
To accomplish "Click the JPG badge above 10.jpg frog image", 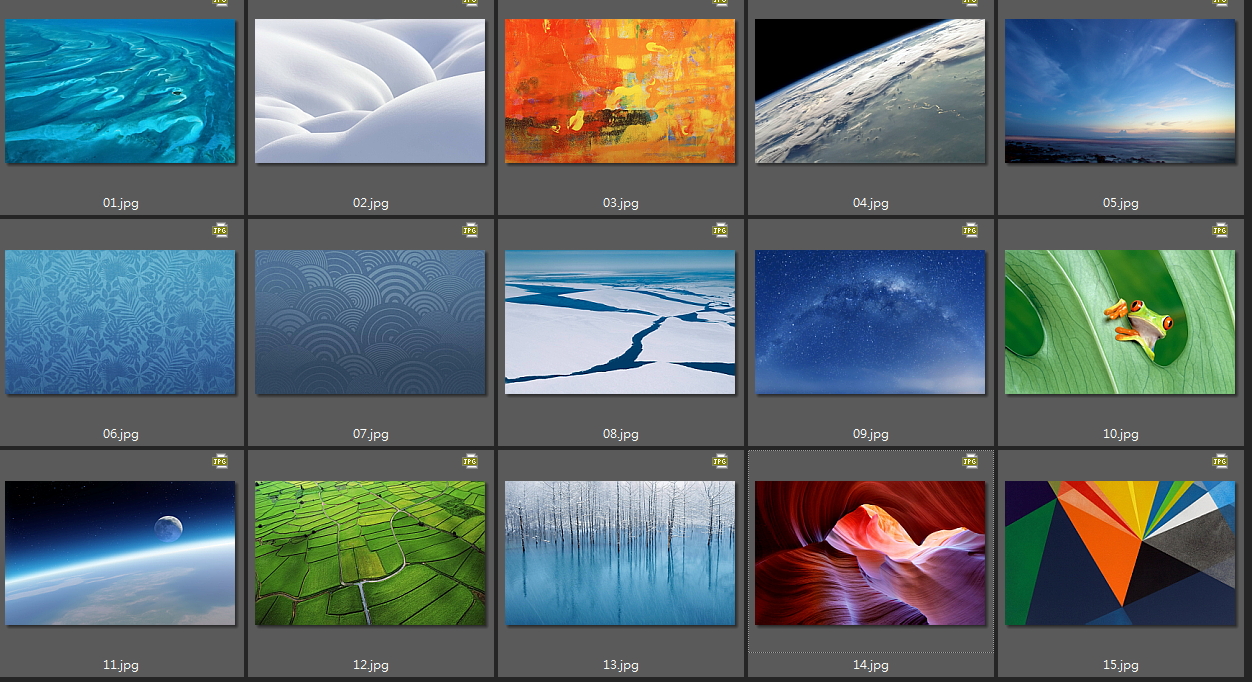I will pos(1220,230).
